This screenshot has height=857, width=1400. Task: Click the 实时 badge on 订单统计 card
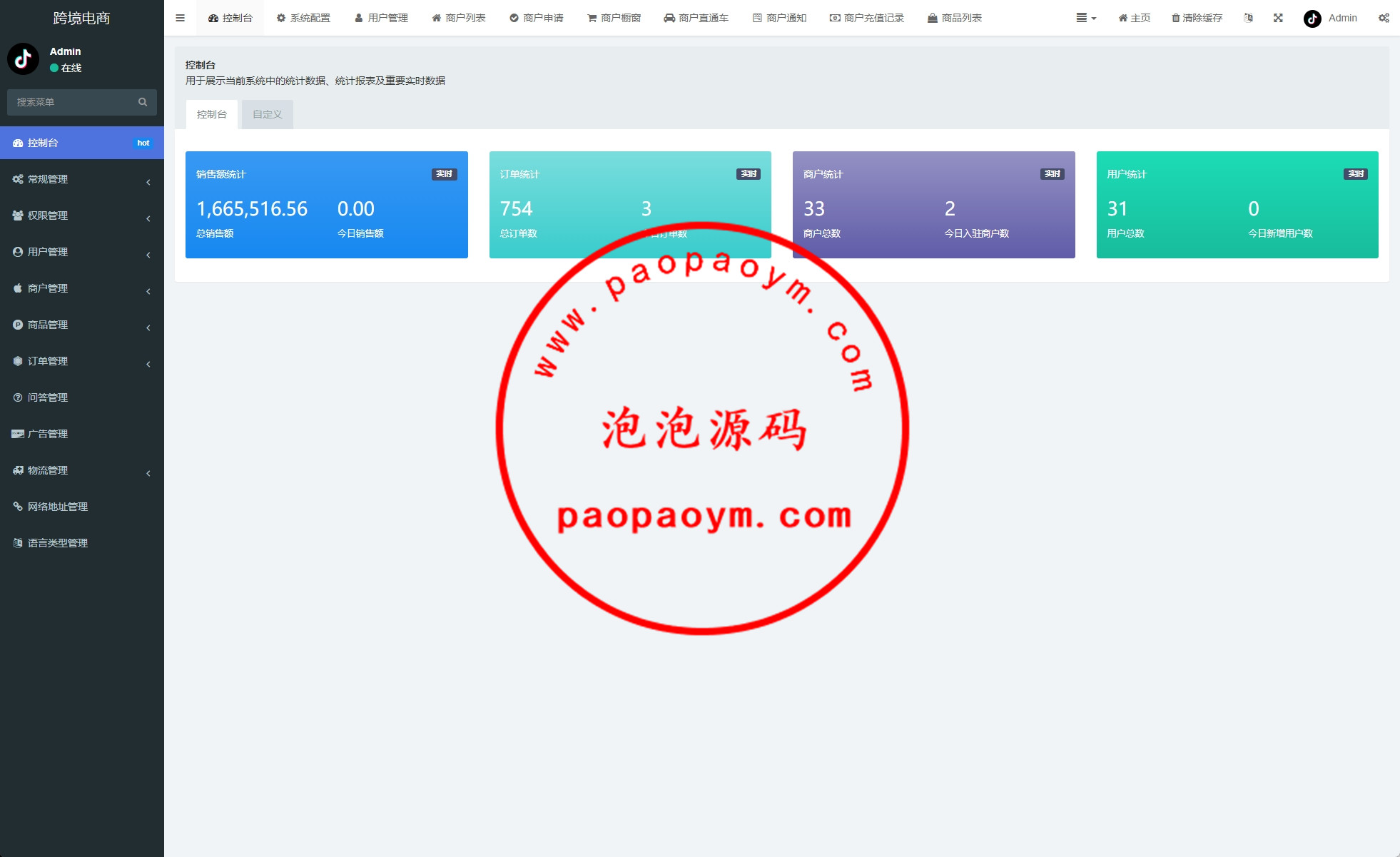[x=748, y=174]
